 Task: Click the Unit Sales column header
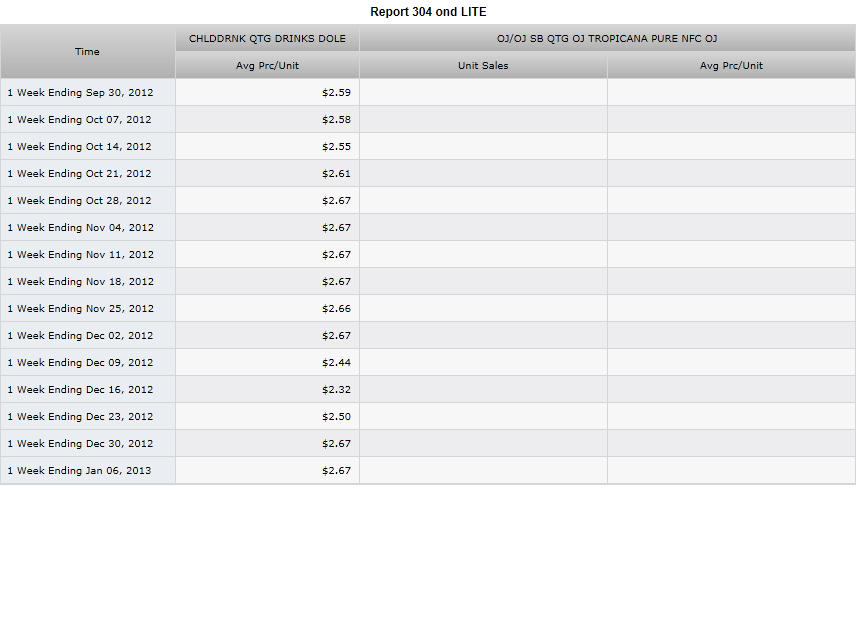[483, 66]
